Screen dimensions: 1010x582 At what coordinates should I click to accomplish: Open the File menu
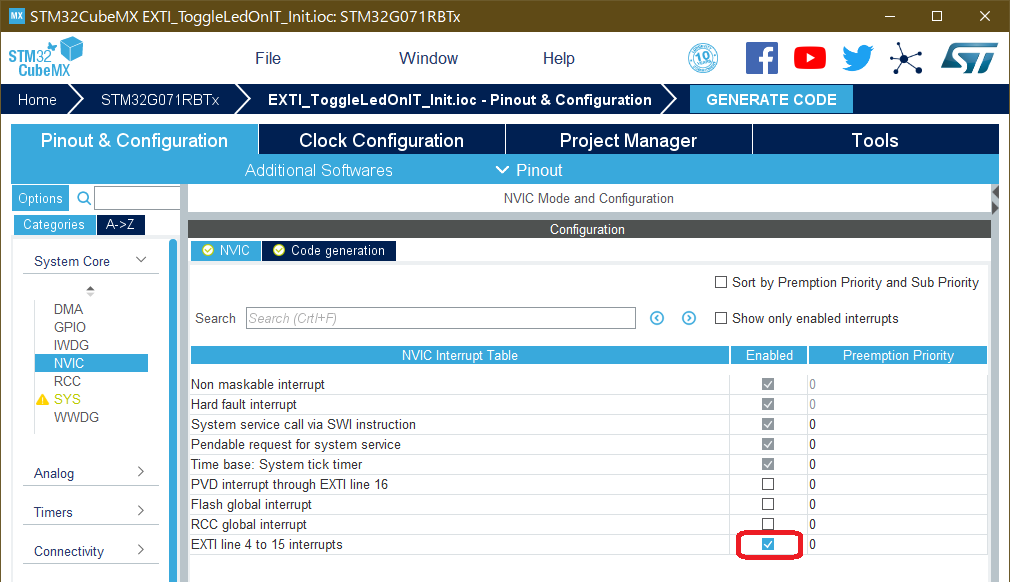click(268, 59)
